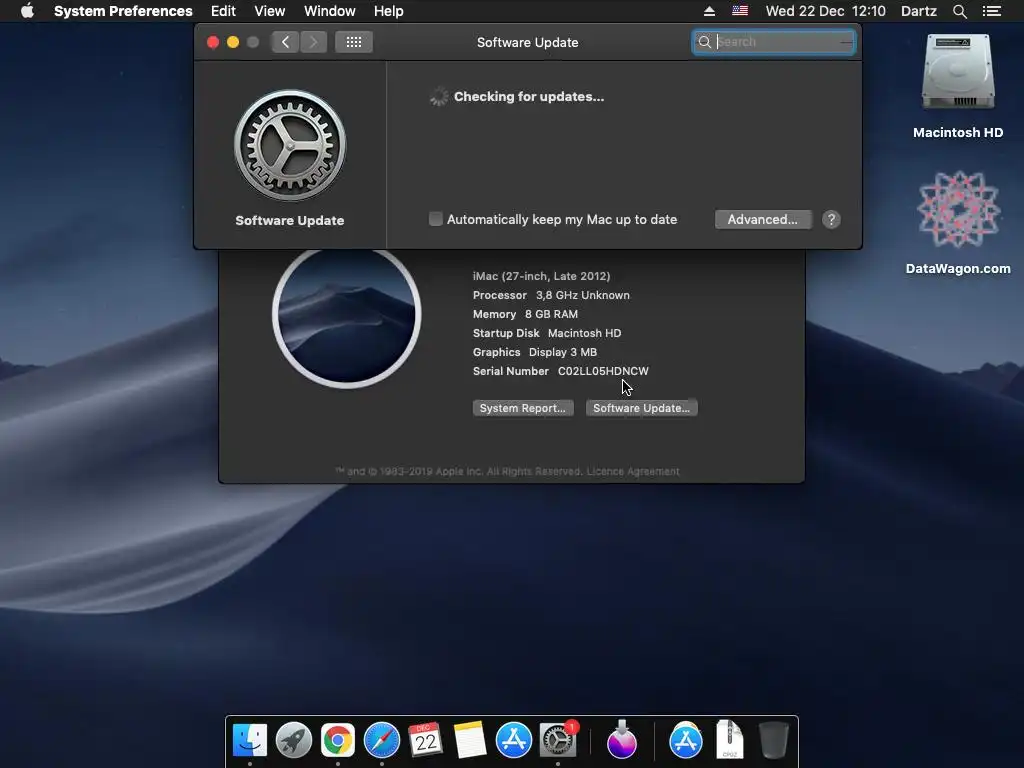Screen dimensions: 1024x768
Task: Open the Advanced... options
Action: 763,219
